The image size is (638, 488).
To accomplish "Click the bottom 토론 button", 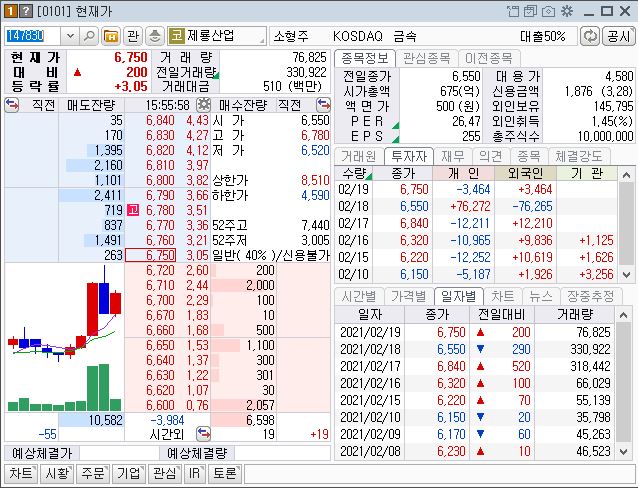I will [225, 473].
